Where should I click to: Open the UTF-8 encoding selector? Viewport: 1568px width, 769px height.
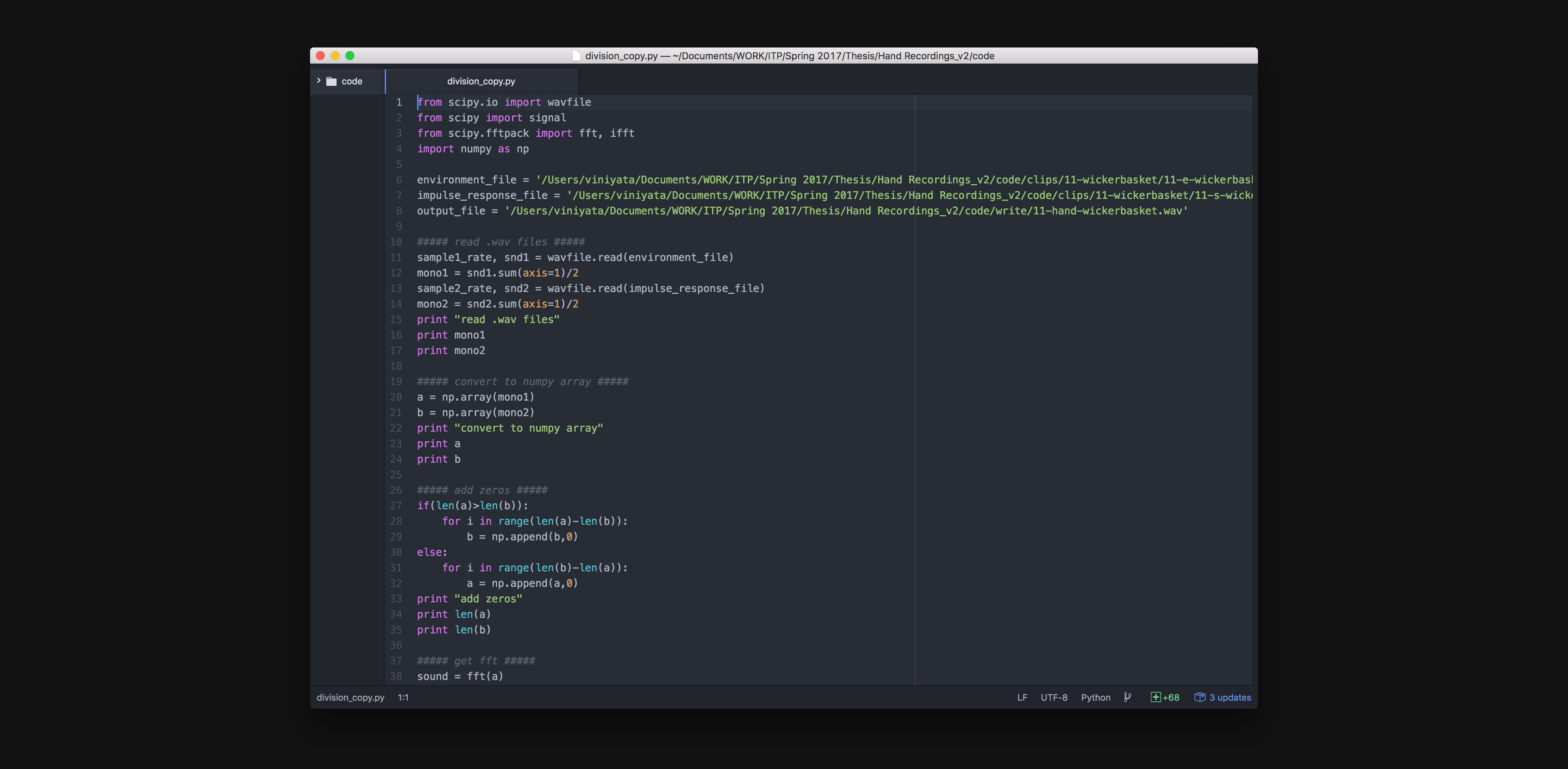pos(1054,697)
